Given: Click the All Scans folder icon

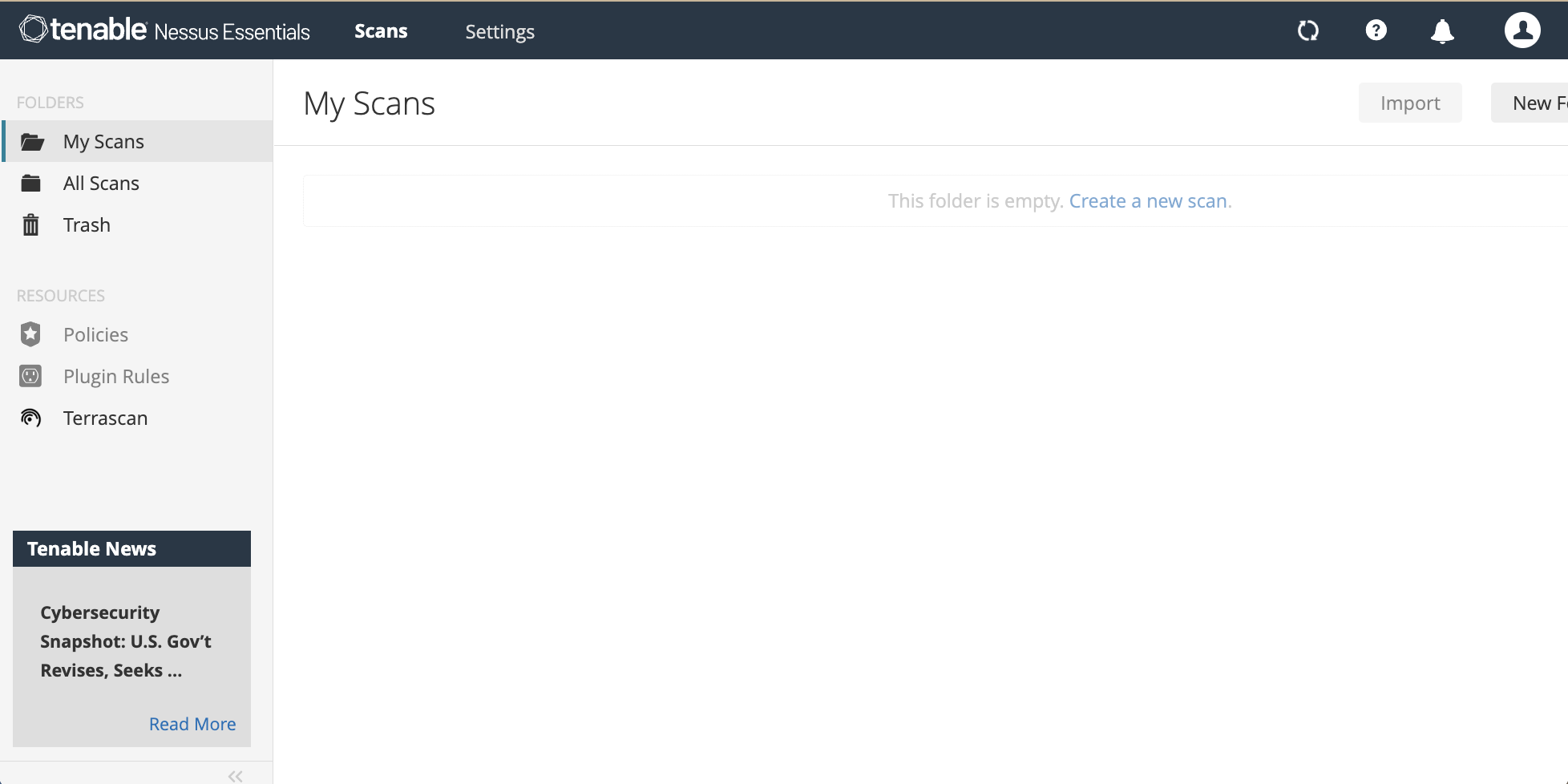Looking at the screenshot, I should (31, 184).
